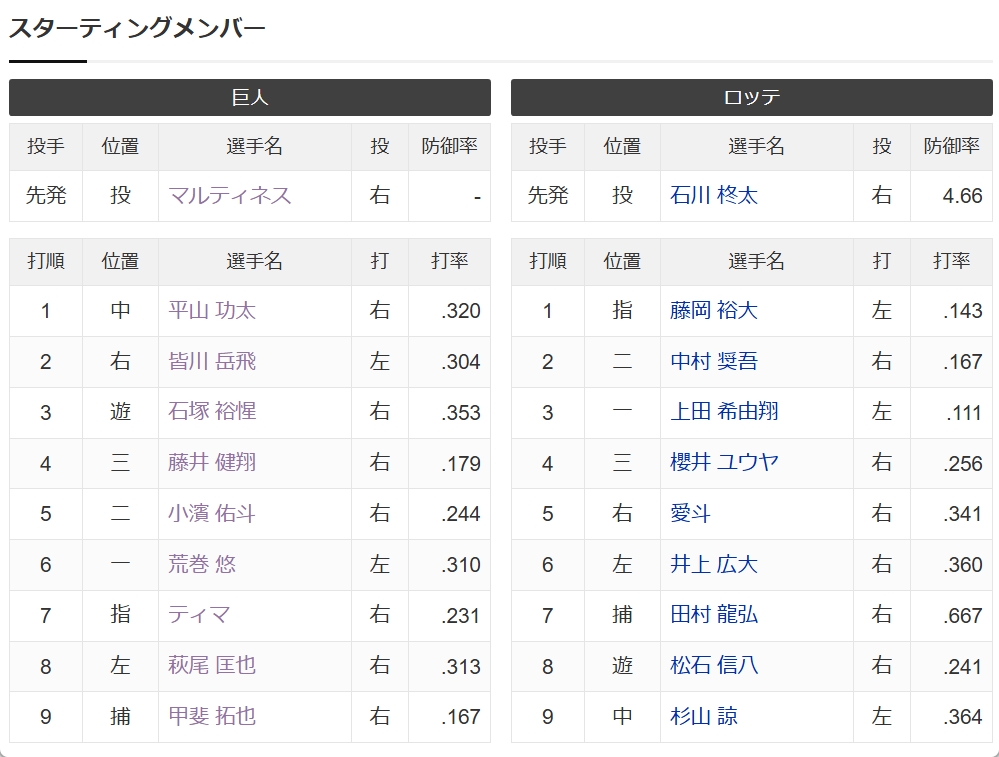Click 杉山 諒 in batting order
This screenshot has width=999, height=757.
click(704, 717)
